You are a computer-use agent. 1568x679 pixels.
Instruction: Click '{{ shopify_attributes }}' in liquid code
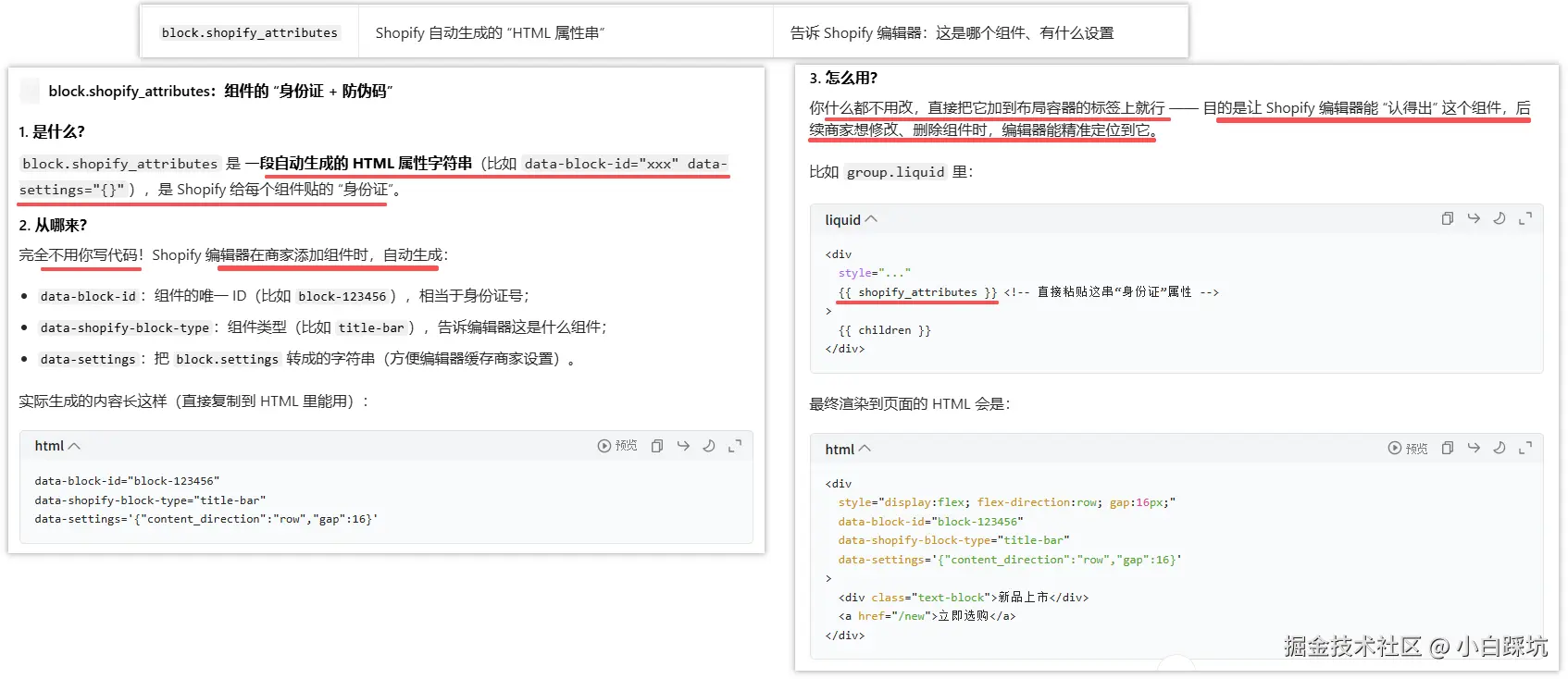917,292
